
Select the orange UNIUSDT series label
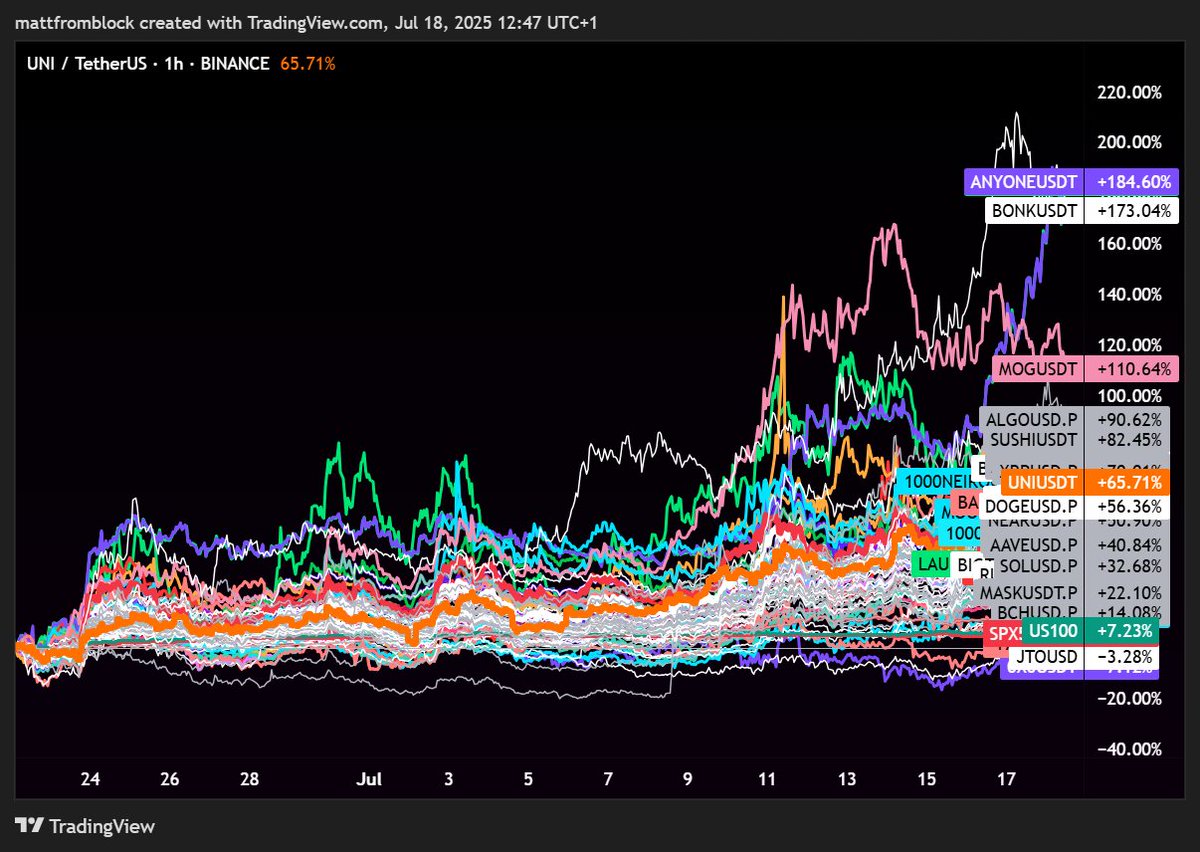[x=1042, y=482]
